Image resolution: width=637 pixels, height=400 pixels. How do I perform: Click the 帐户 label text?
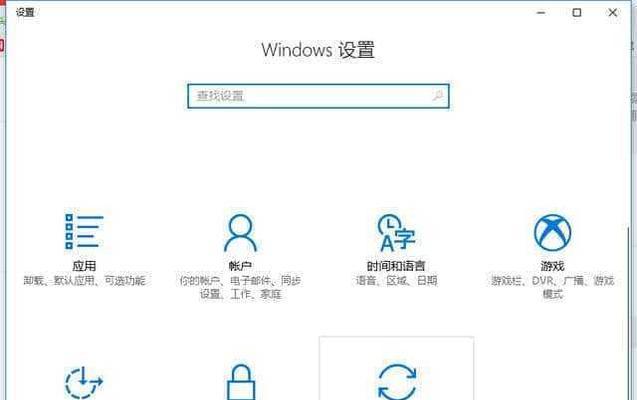click(240, 266)
